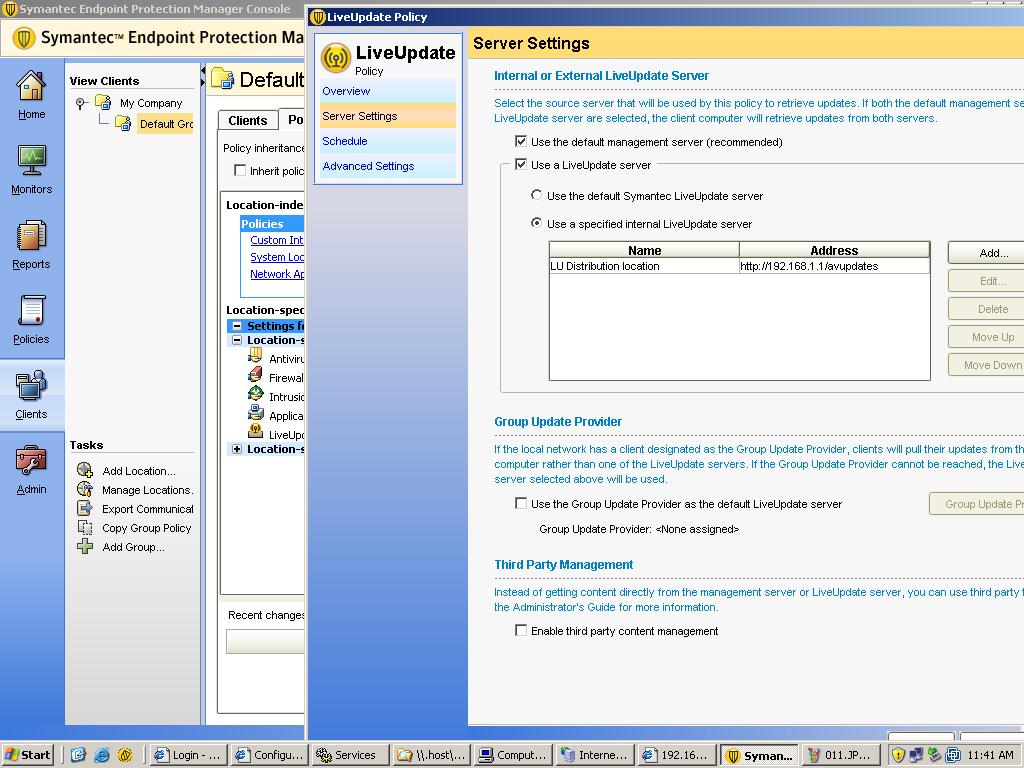The width and height of the screenshot is (1024, 768).
Task: Click the Internet Explorer quick launch icon
Action: pos(102,755)
